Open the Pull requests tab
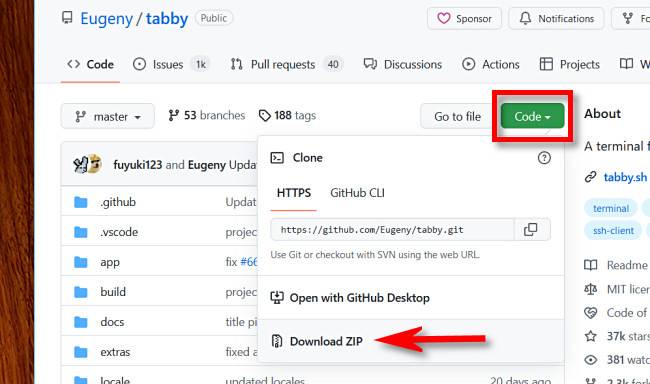Image resolution: width=650 pixels, height=384 pixels. coord(286,64)
